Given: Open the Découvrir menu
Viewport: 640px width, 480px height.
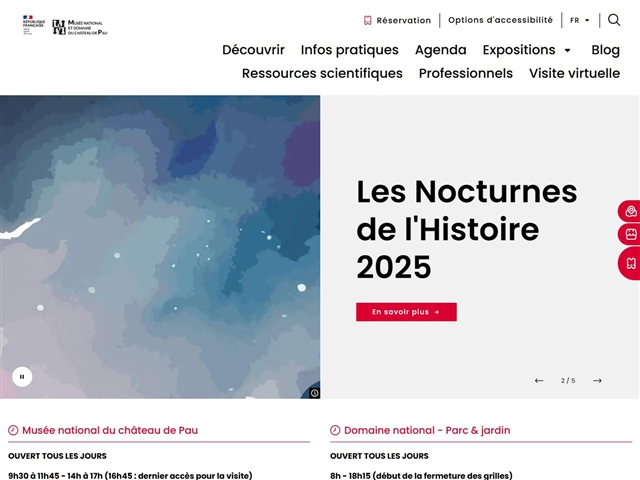Looking at the screenshot, I should [x=253, y=50].
